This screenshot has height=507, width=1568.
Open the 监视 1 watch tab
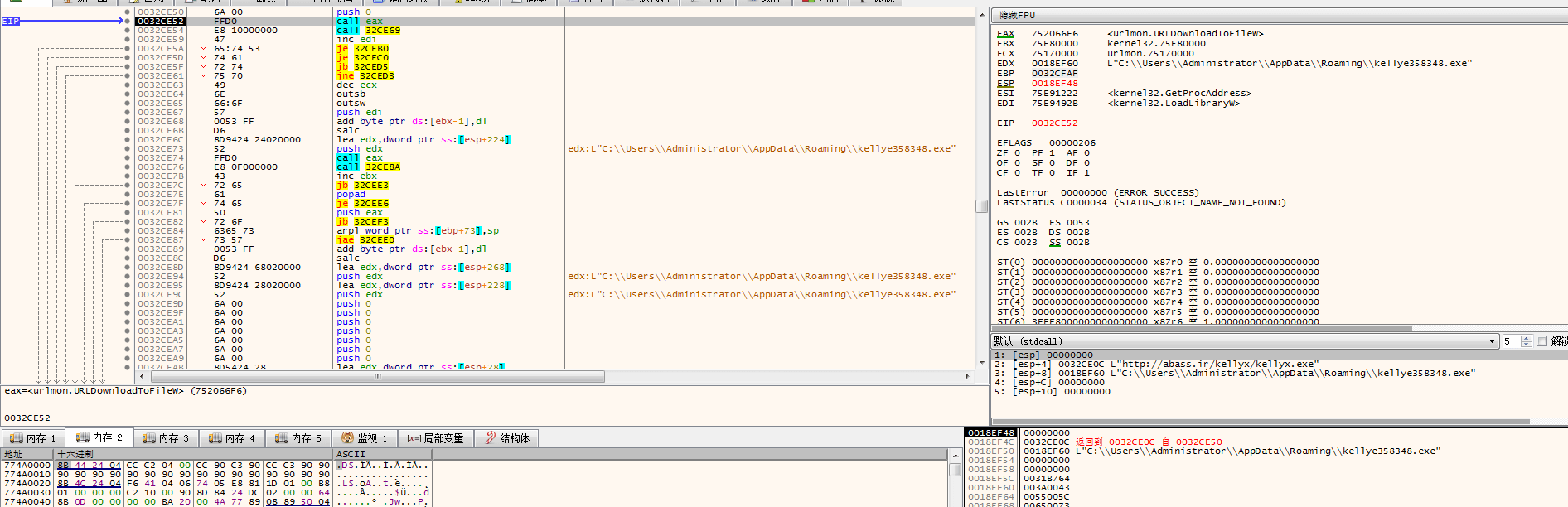[364, 437]
